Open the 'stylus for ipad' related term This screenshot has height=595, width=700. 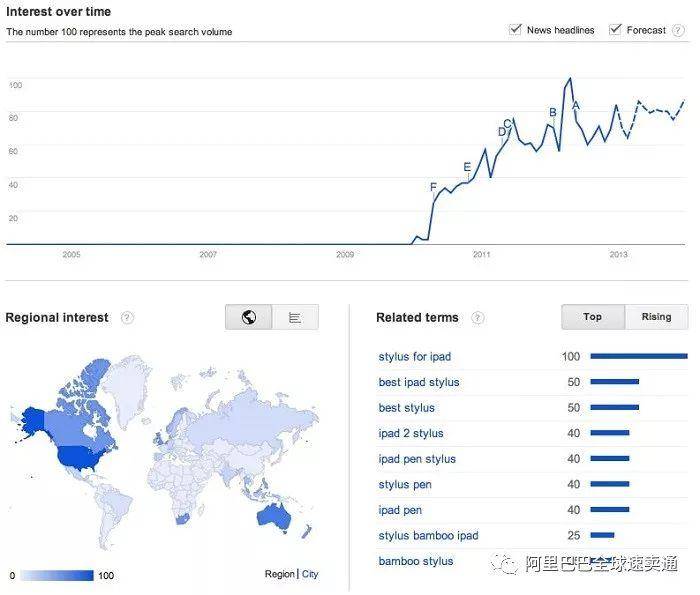pyautogui.click(x=415, y=357)
